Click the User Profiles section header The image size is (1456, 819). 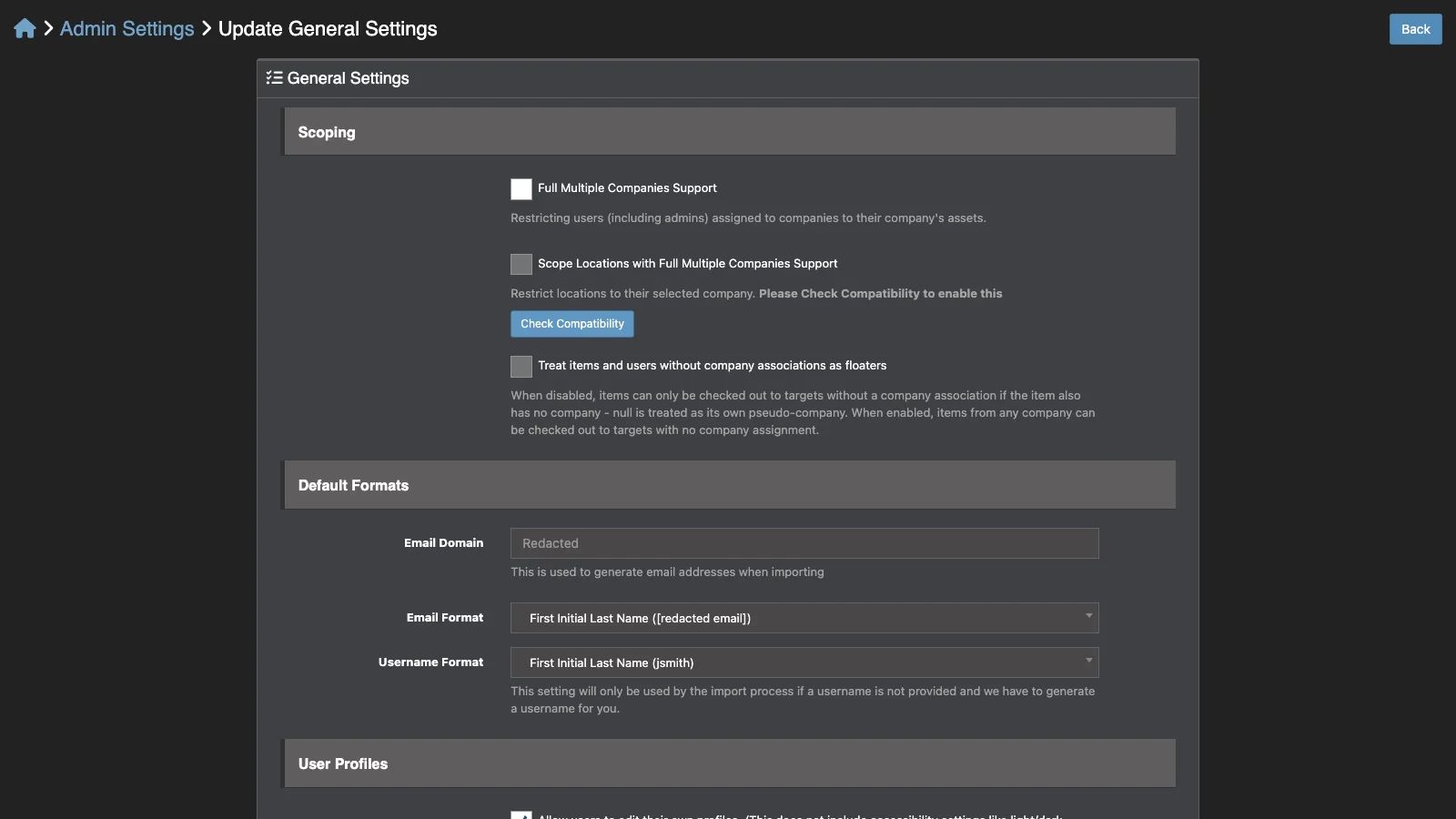[729, 763]
